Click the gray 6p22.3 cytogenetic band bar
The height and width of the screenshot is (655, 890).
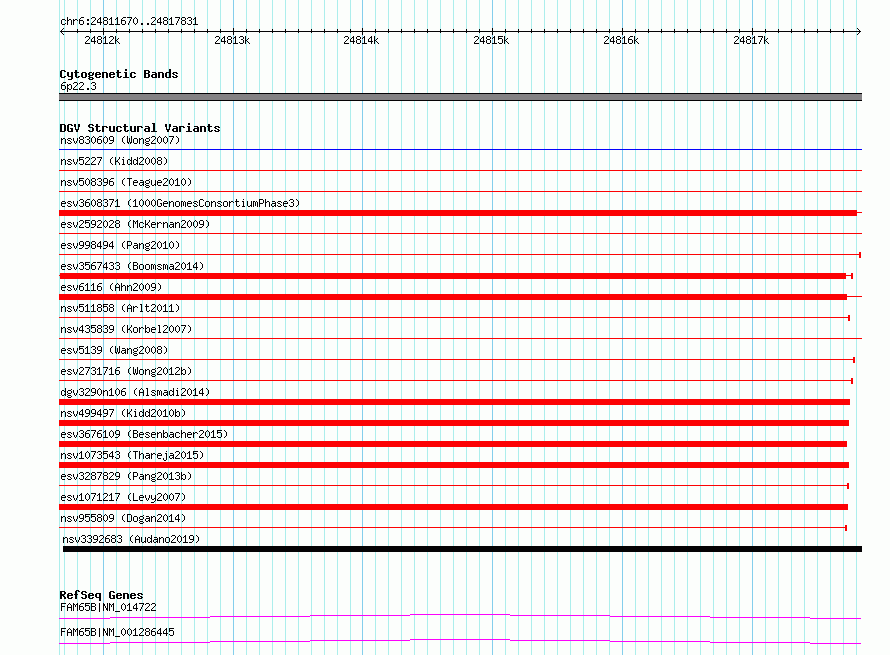point(460,97)
